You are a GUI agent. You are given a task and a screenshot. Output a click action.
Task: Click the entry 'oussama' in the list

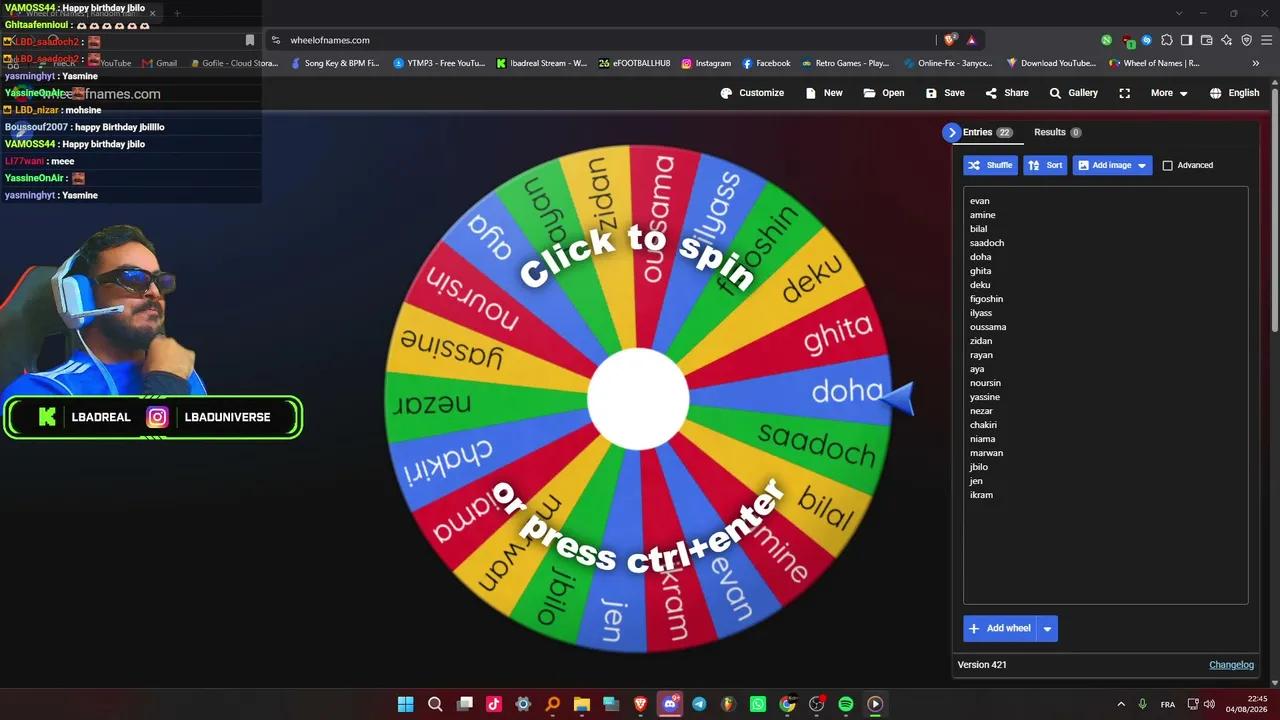[x=988, y=327]
